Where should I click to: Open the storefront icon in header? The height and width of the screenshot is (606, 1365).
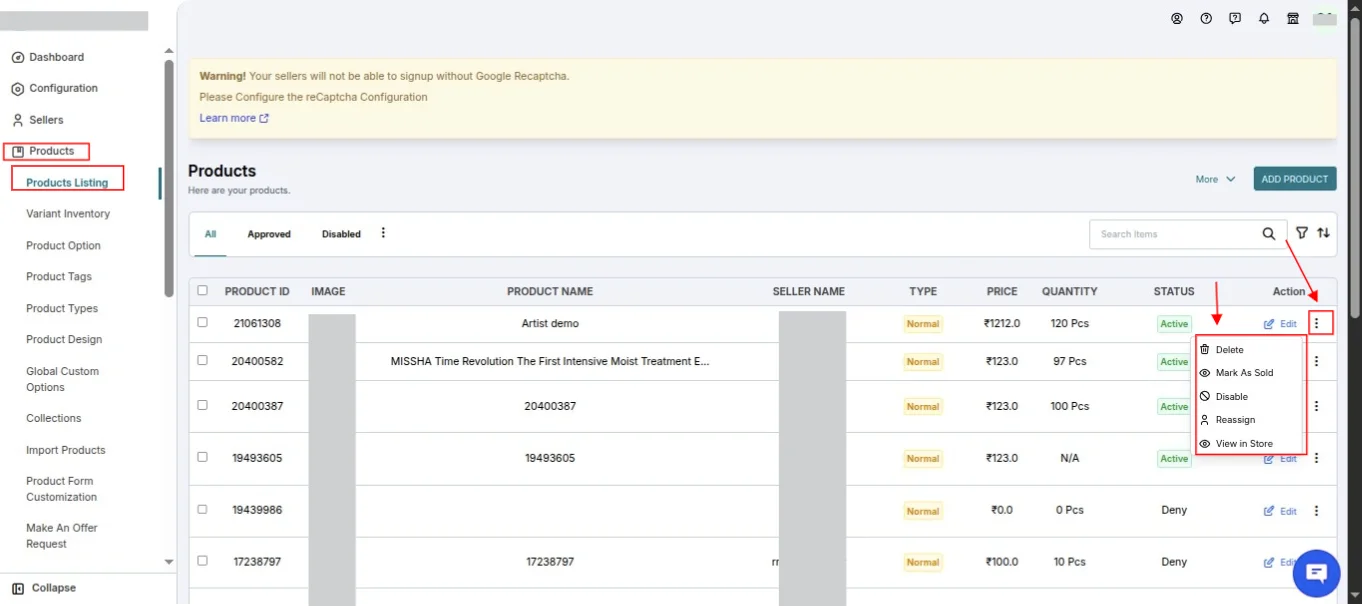tap(1293, 18)
